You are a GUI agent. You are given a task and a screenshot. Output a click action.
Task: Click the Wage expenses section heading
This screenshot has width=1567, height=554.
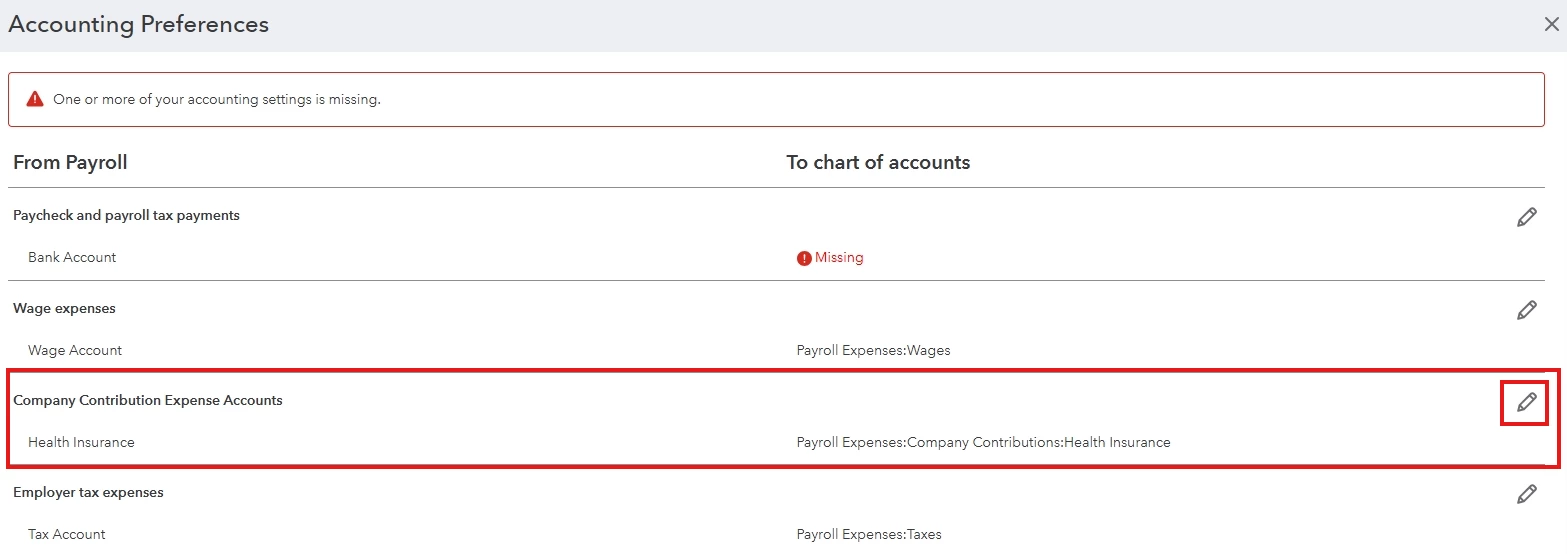pos(64,309)
